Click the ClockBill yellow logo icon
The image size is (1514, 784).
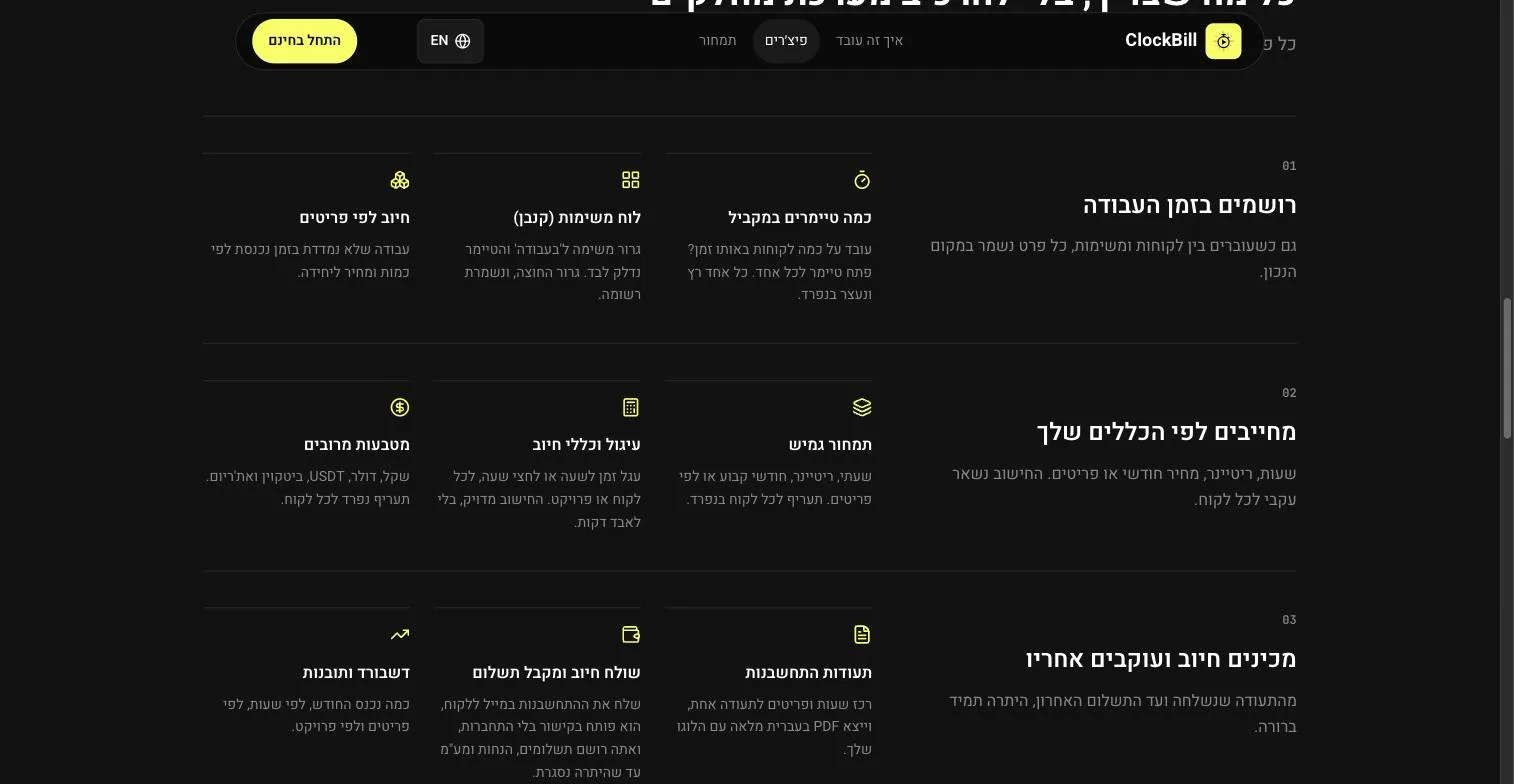pyautogui.click(x=1223, y=41)
